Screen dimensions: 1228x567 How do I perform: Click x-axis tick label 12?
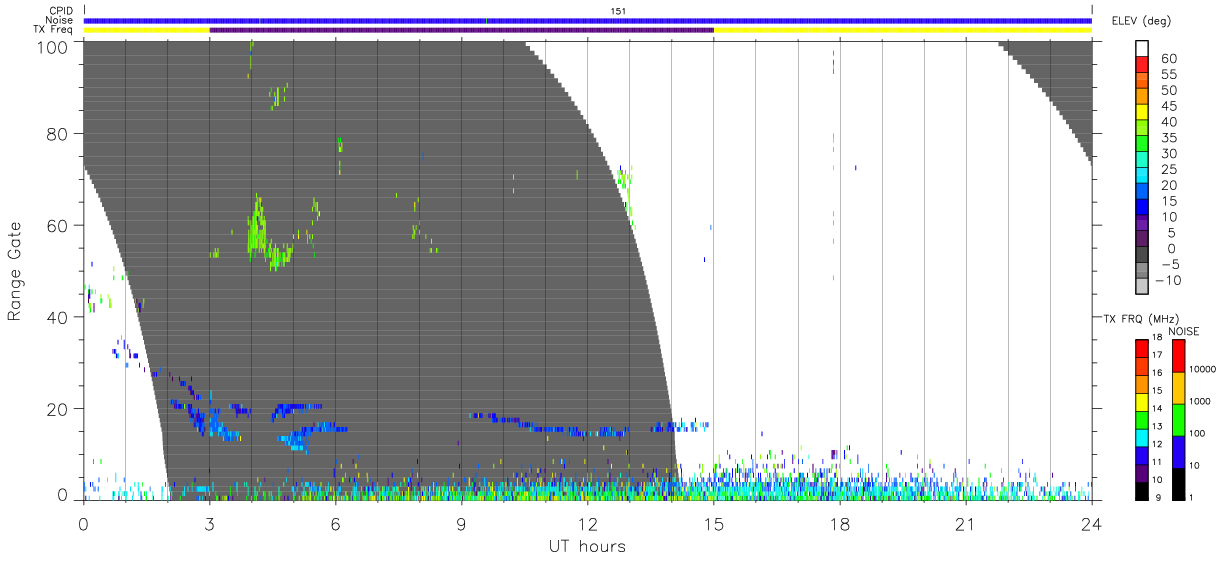coord(588,524)
